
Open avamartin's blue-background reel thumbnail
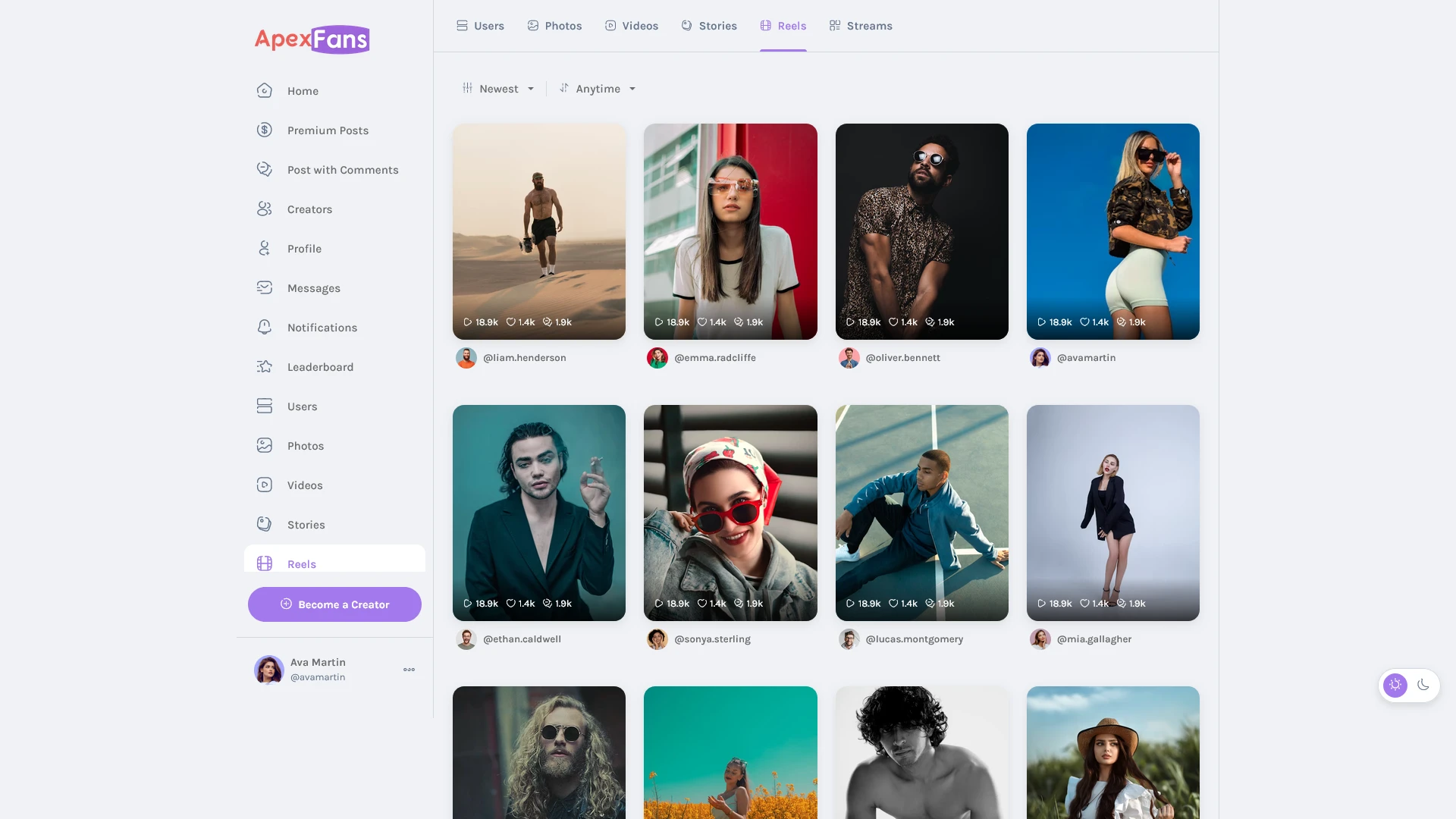pos(1112,231)
